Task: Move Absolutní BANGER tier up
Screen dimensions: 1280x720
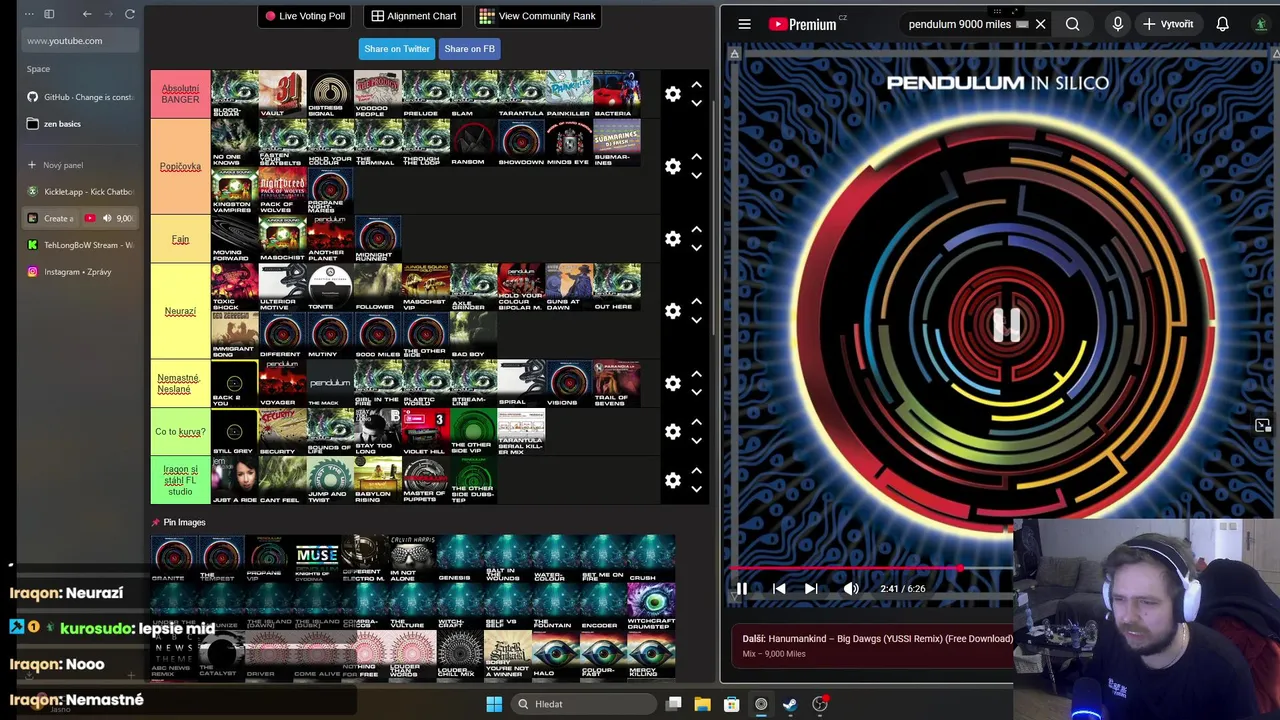Action: coord(697,85)
